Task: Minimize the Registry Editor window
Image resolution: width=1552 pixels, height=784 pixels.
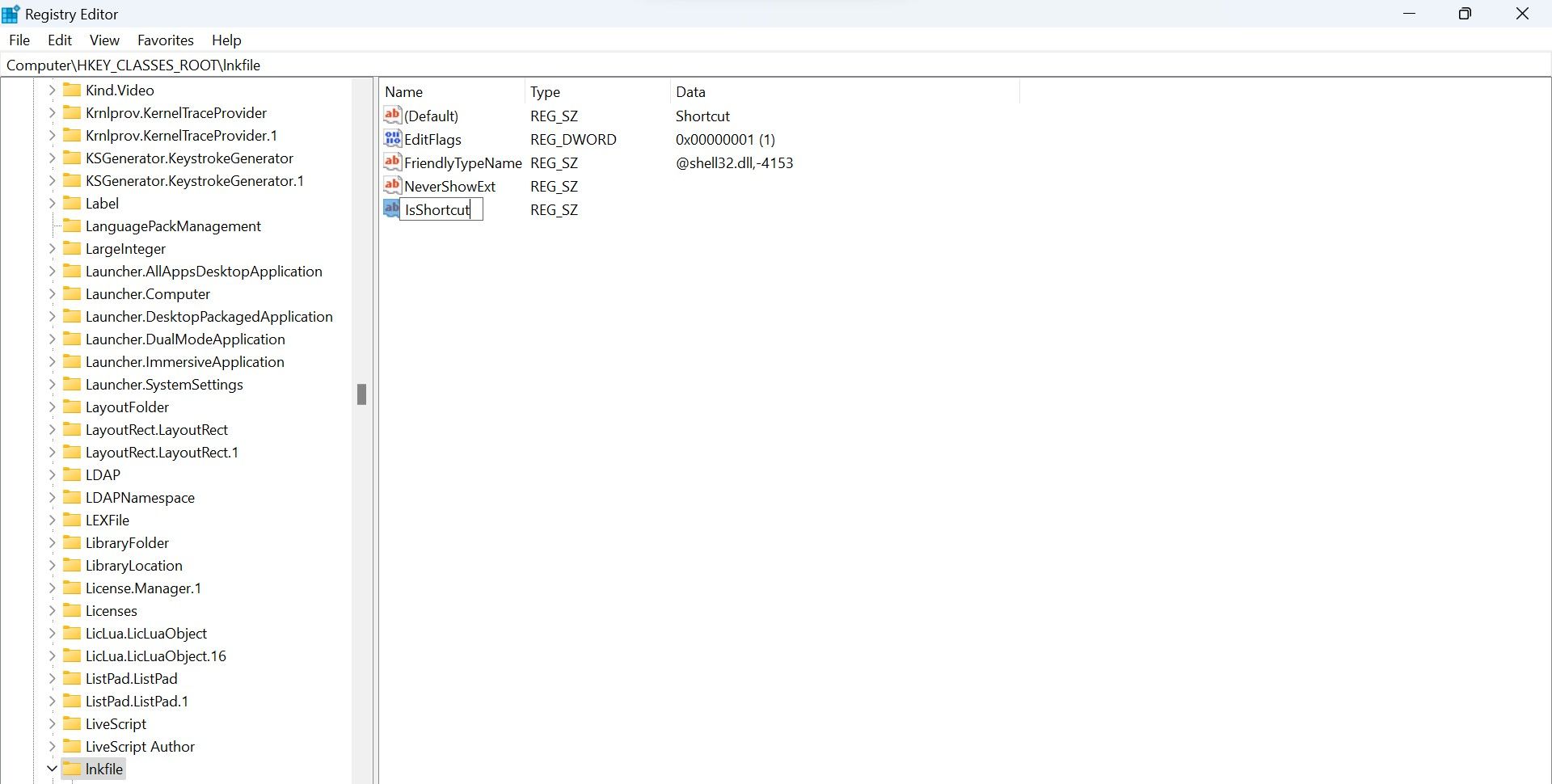Action: tap(1410, 14)
